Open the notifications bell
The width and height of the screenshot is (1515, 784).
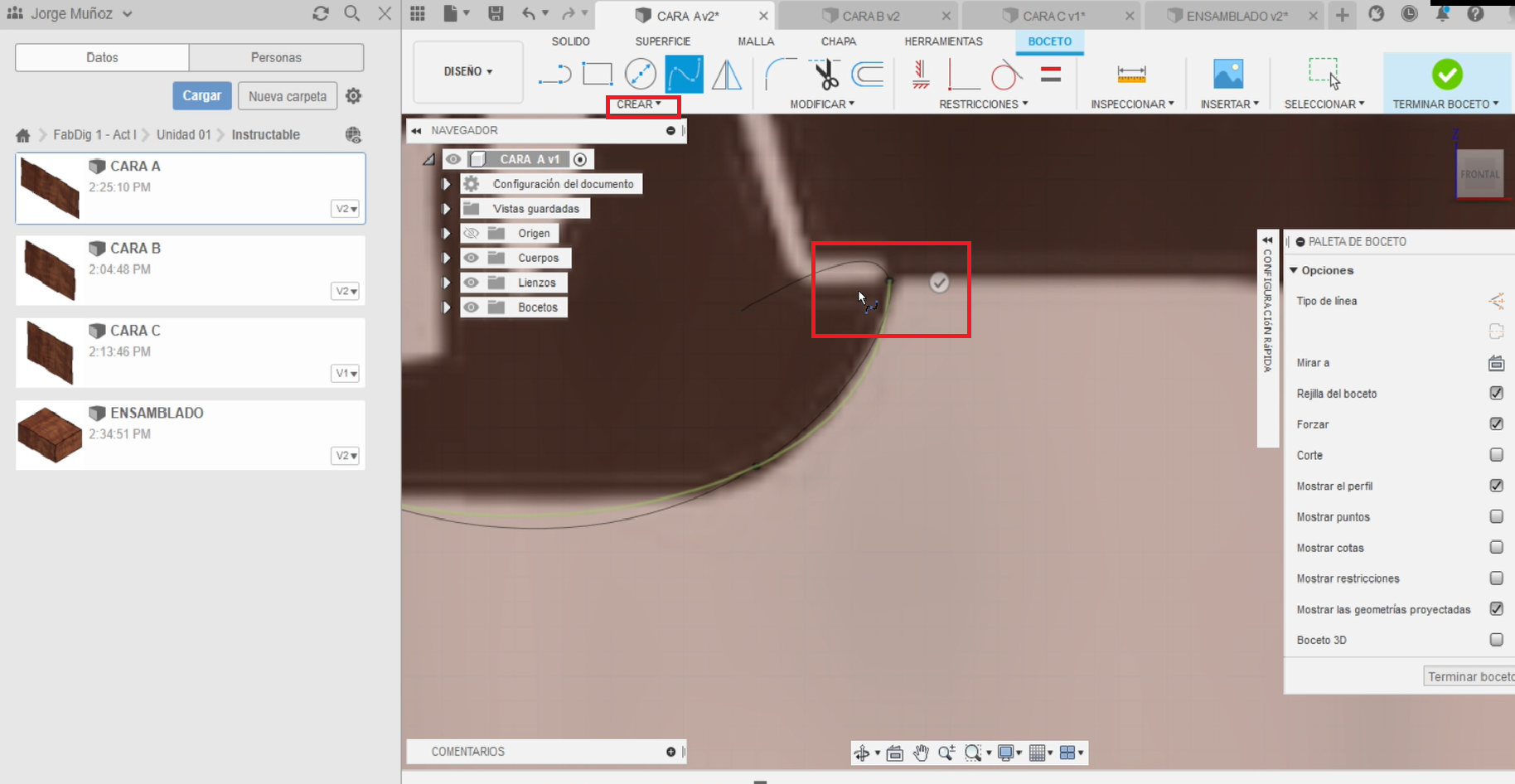click(1442, 13)
